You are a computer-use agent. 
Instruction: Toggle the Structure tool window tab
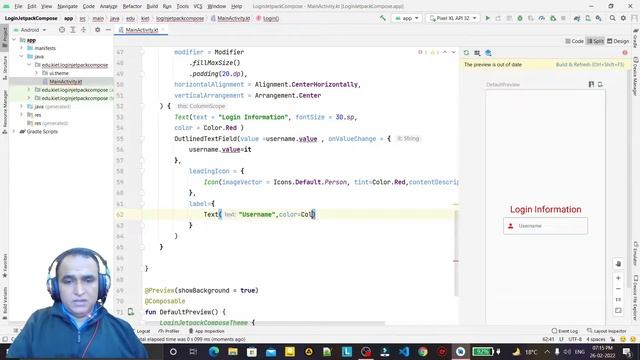click(x=4, y=67)
